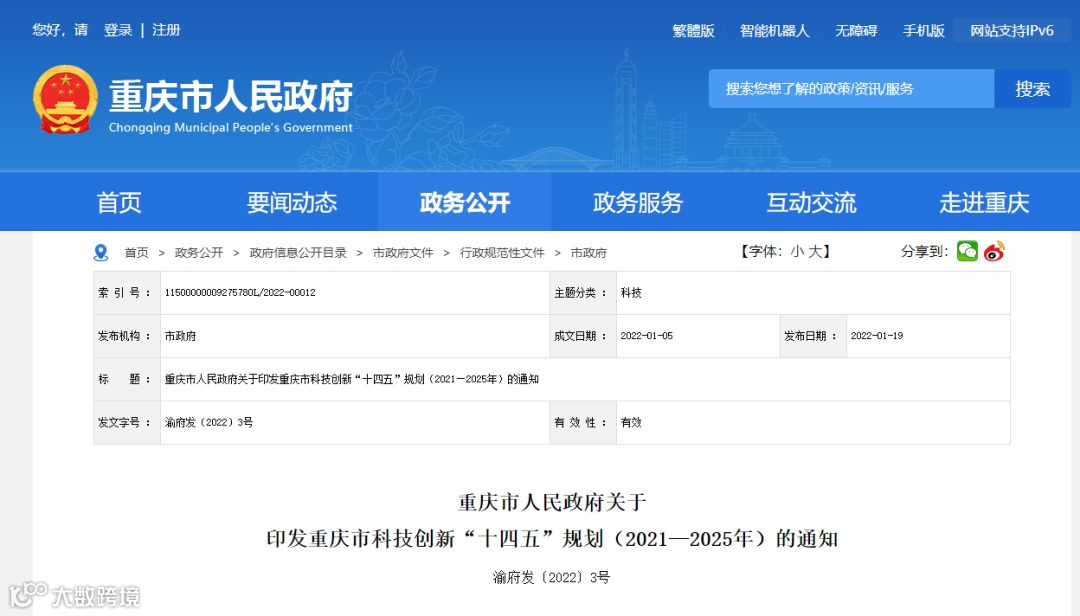Open the 注册 link
Image resolution: width=1080 pixels, height=616 pixels.
click(166, 30)
